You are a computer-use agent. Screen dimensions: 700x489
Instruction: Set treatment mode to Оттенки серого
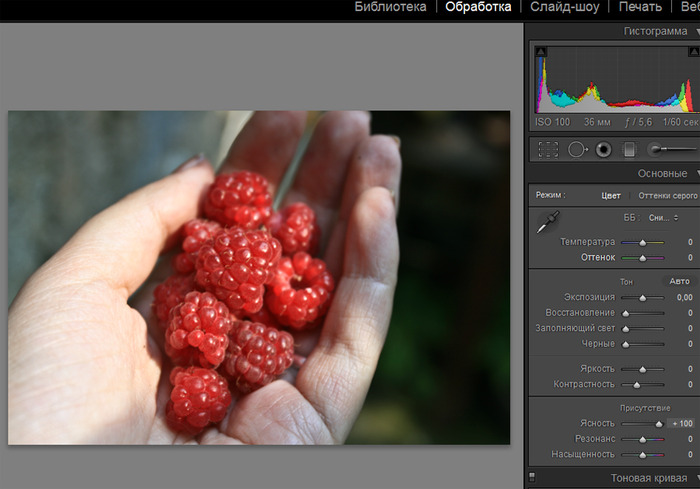668,196
